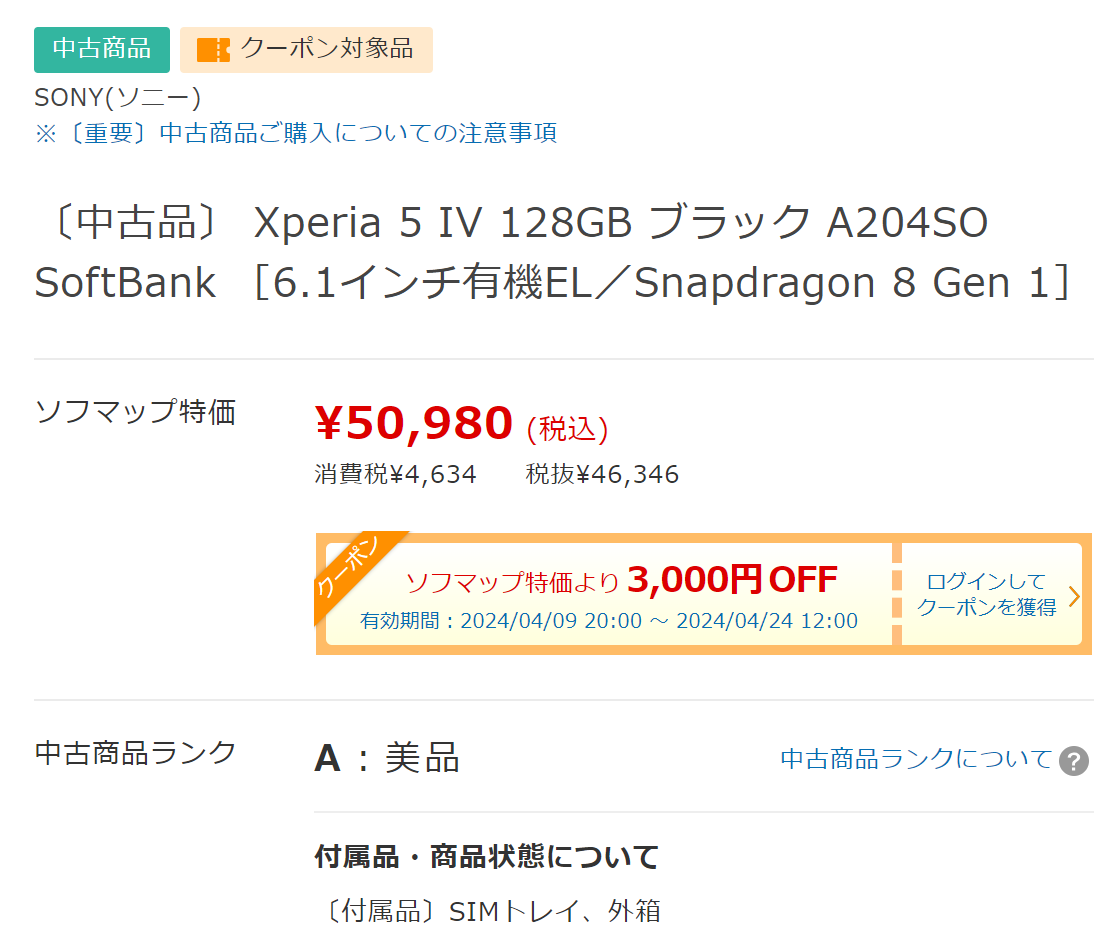
Task: Click the SONY(ソニー) brand name
Action: pos(118,98)
